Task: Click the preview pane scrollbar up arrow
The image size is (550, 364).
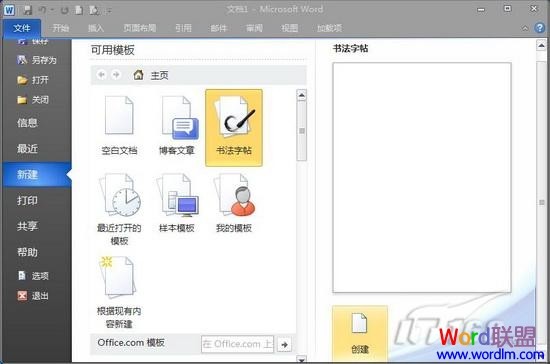Action: [541, 45]
